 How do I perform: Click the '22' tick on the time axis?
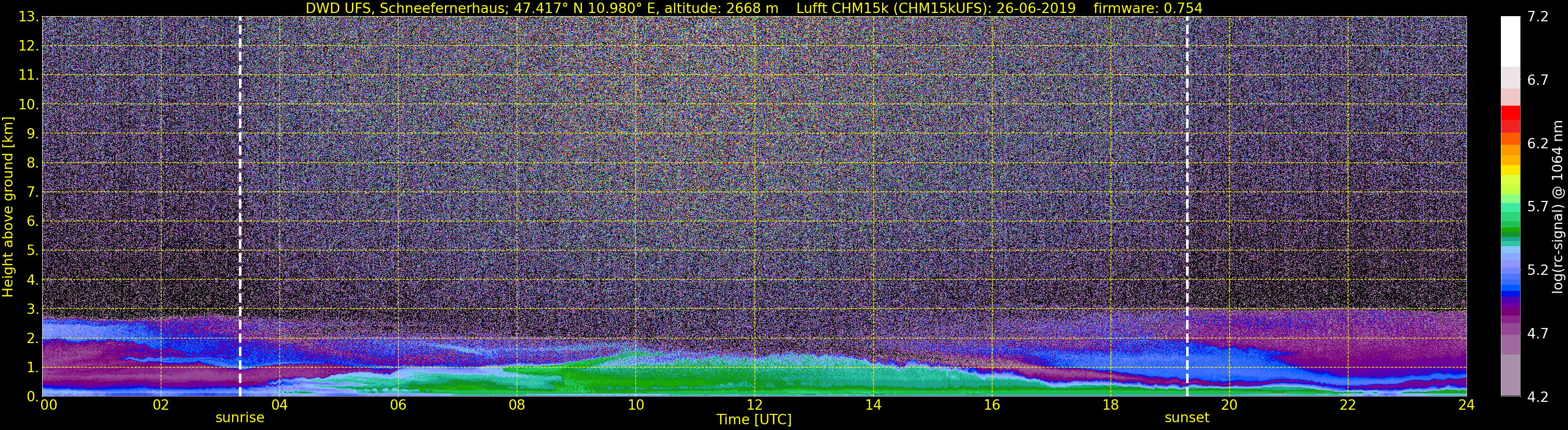[x=1348, y=405]
